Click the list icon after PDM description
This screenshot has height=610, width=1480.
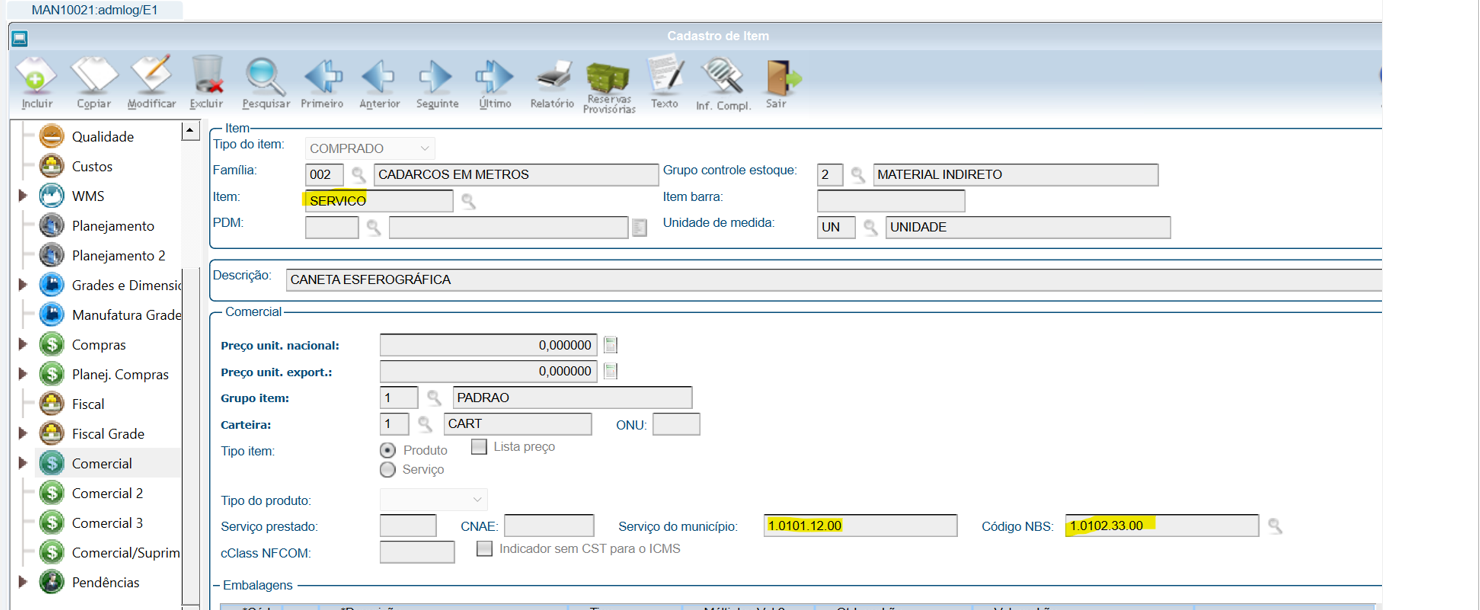[640, 228]
